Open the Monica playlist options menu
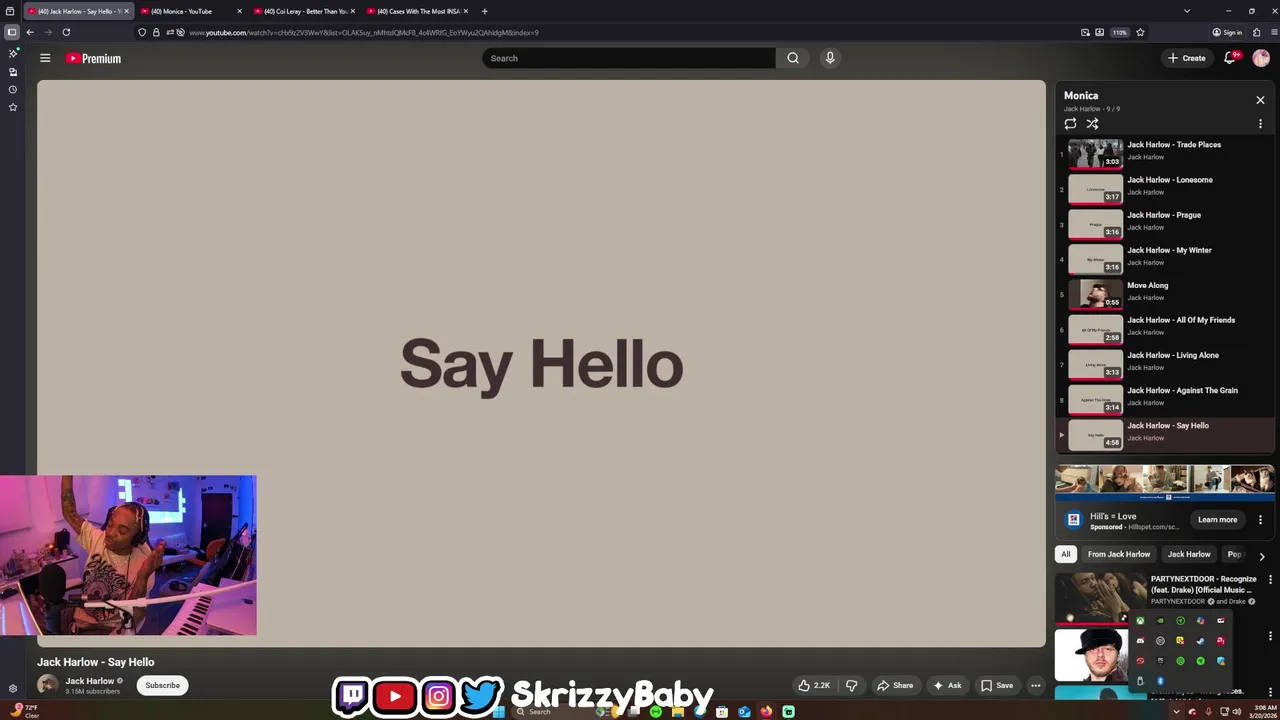This screenshot has width=1280, height=720. click(1260, 124)
